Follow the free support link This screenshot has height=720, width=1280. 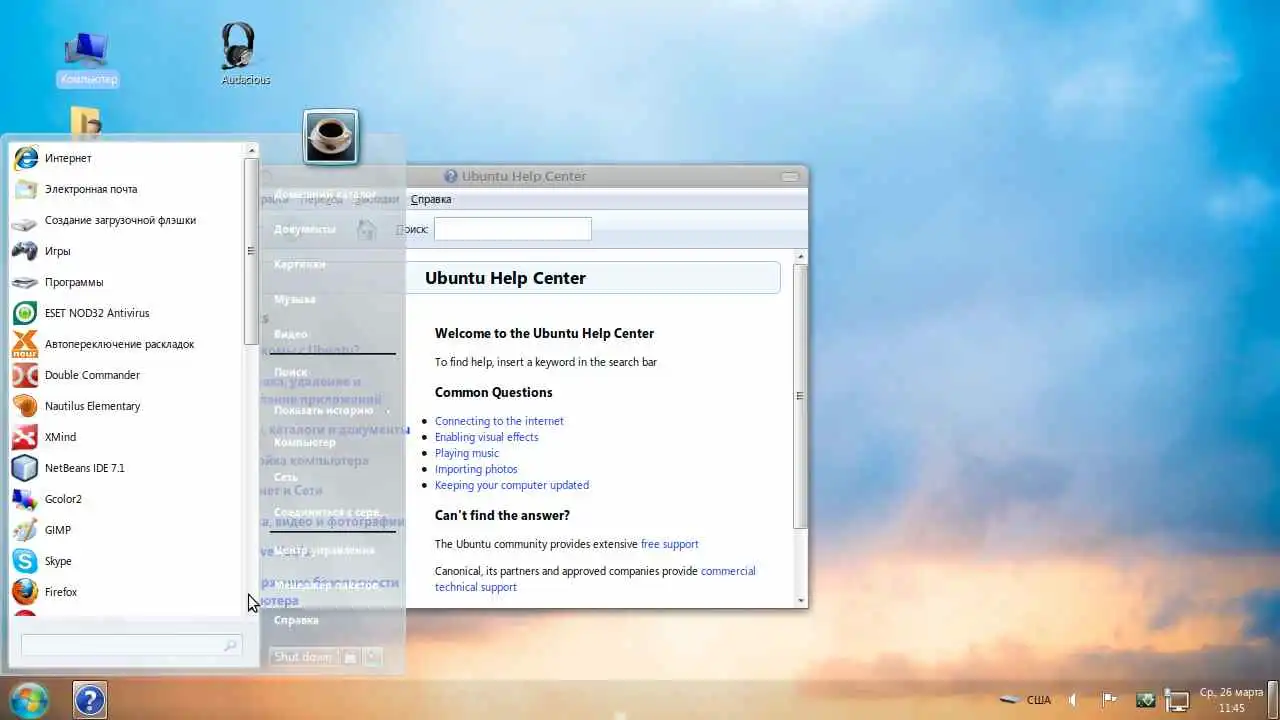coord(670,544)
